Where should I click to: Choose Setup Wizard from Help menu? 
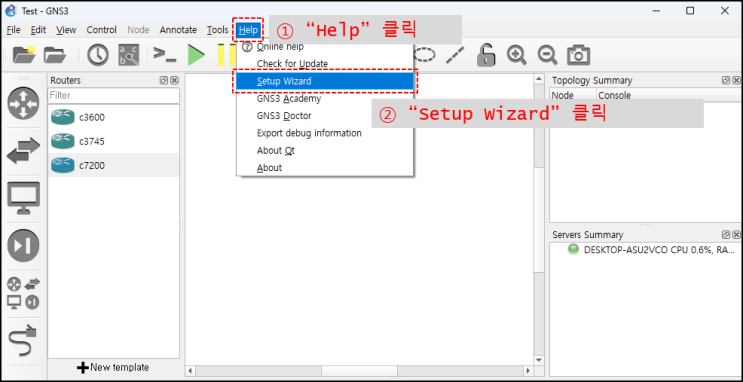tap(325, 81)
